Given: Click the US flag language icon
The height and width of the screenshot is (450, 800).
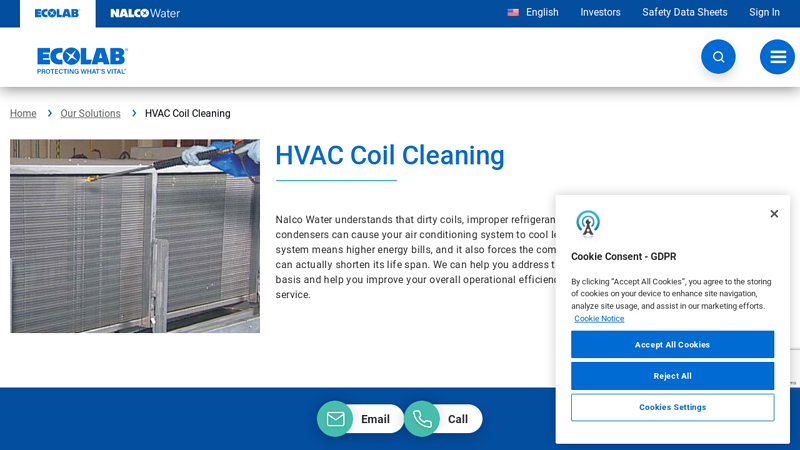Looking at the screenshot, I should click(513, 12).
